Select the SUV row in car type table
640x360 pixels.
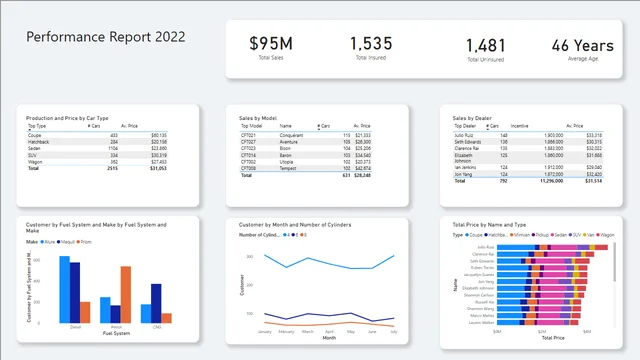[97, 155]
